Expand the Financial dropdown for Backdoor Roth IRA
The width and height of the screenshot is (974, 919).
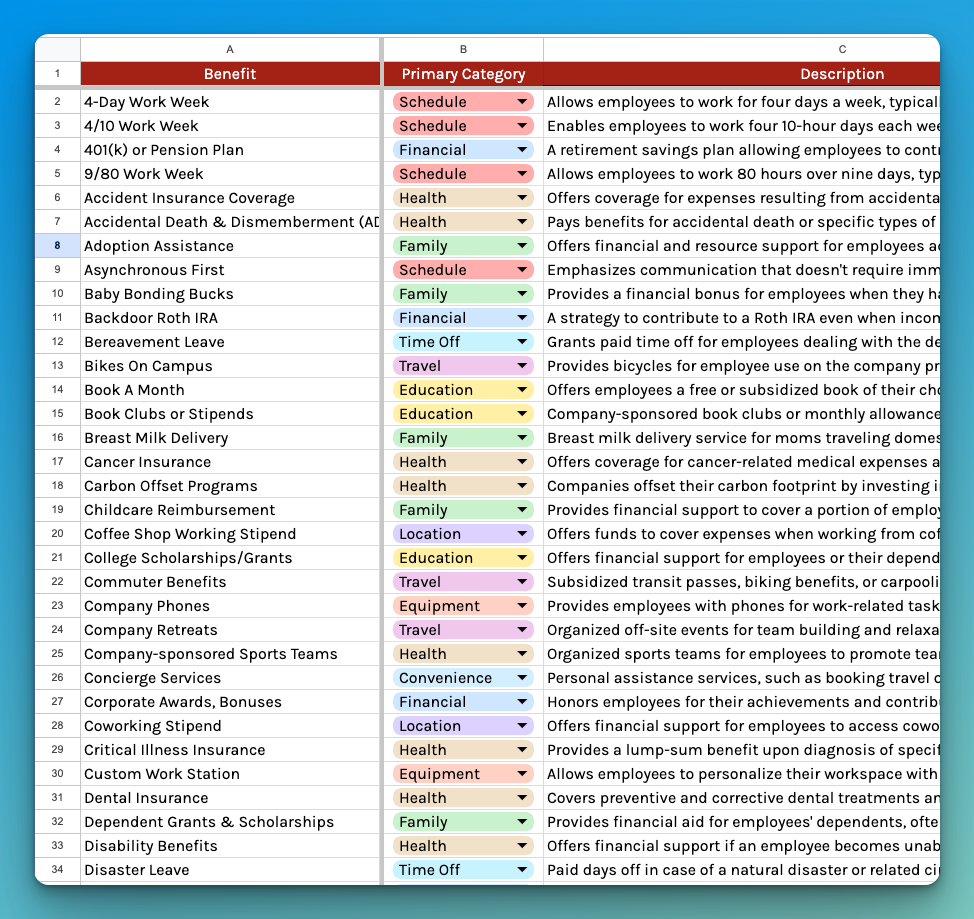pyautogui.click(x=522, y=318)
